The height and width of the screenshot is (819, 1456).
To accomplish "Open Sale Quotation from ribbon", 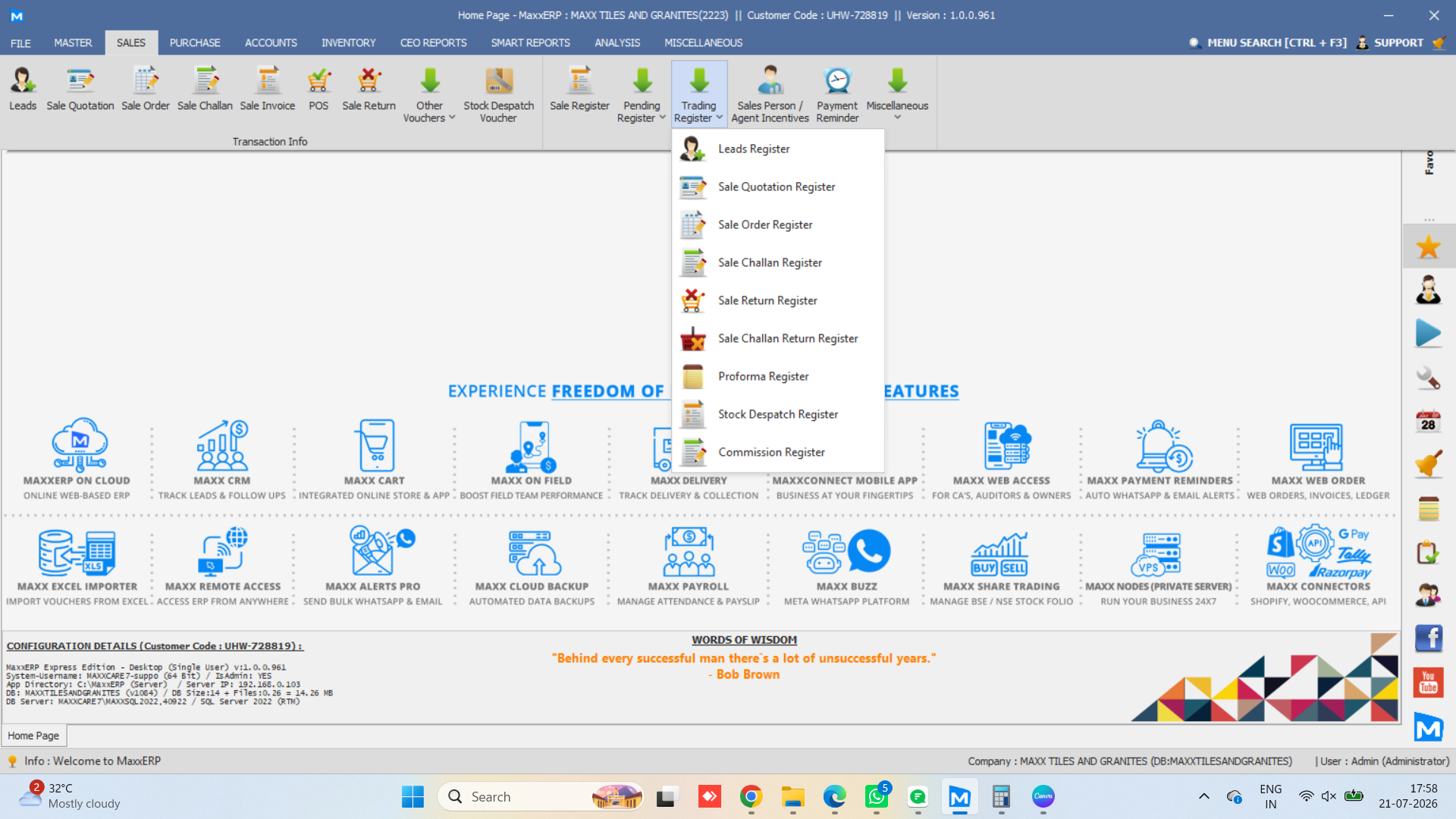I will 80,89.
